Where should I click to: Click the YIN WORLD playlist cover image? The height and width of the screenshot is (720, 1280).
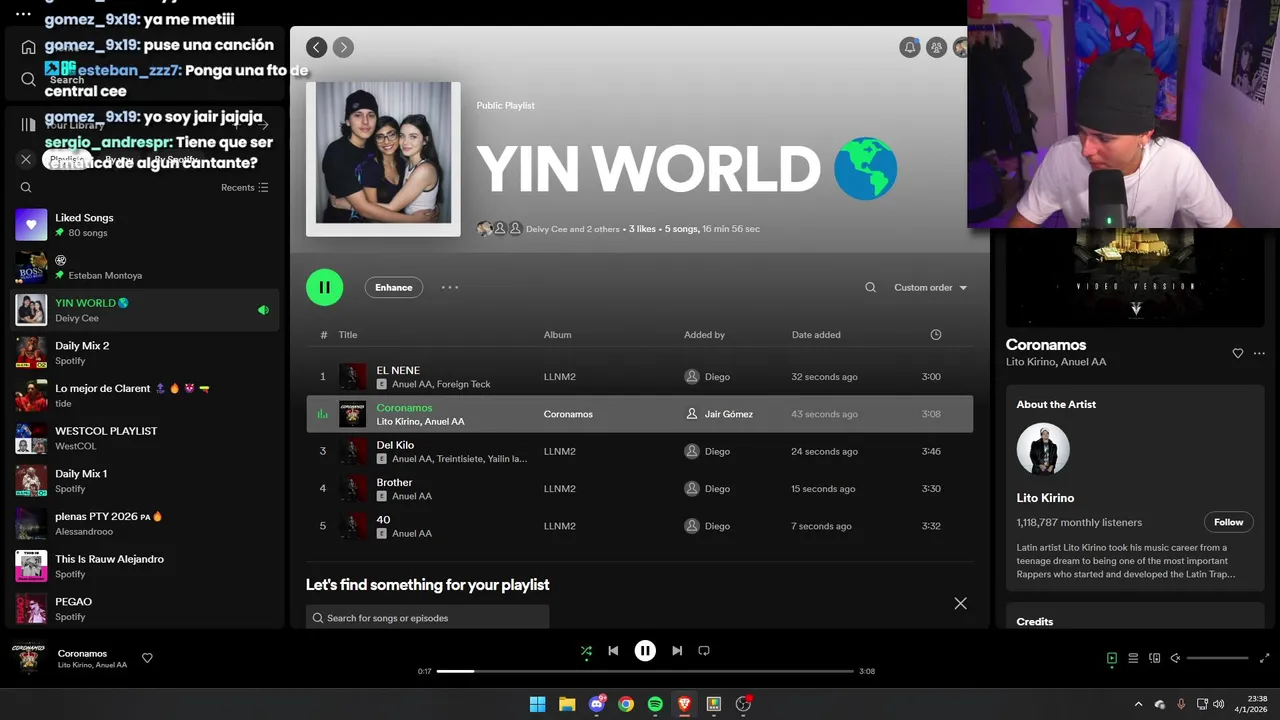pos(383,159)
